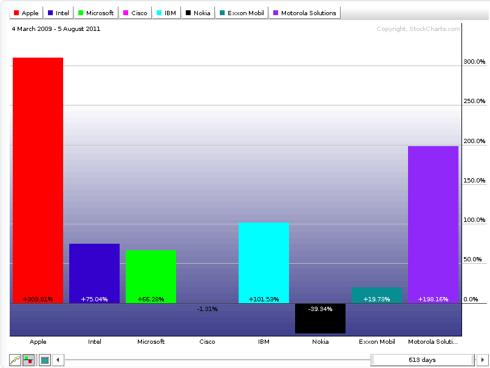Viewport: 490px width, 368px height.
Task: Toggle the Nokia legend tab
Action: (x=198, y=13)
